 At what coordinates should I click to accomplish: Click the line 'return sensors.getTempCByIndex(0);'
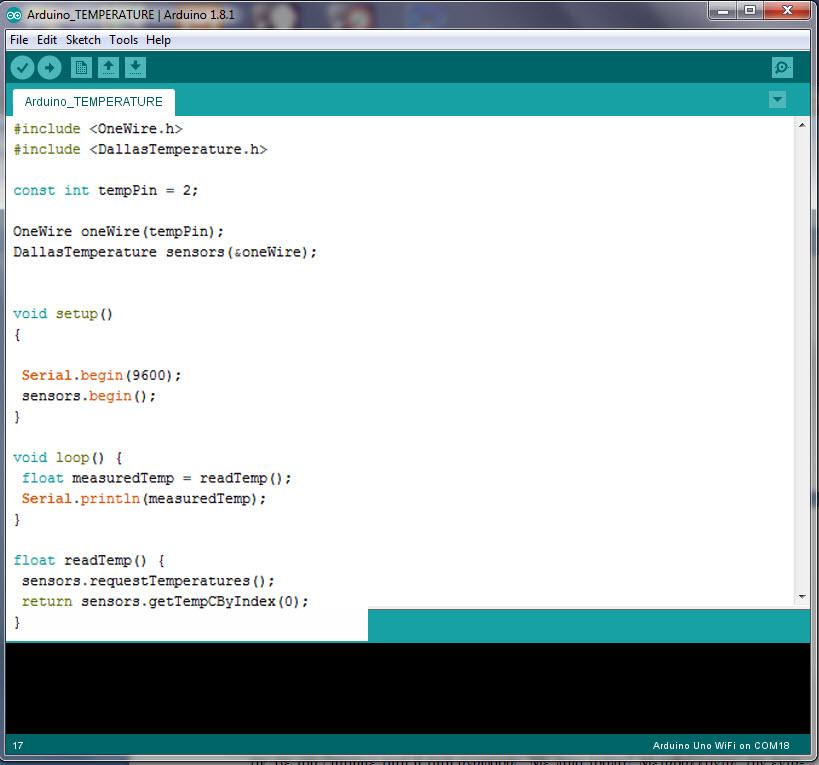(165, 602)
